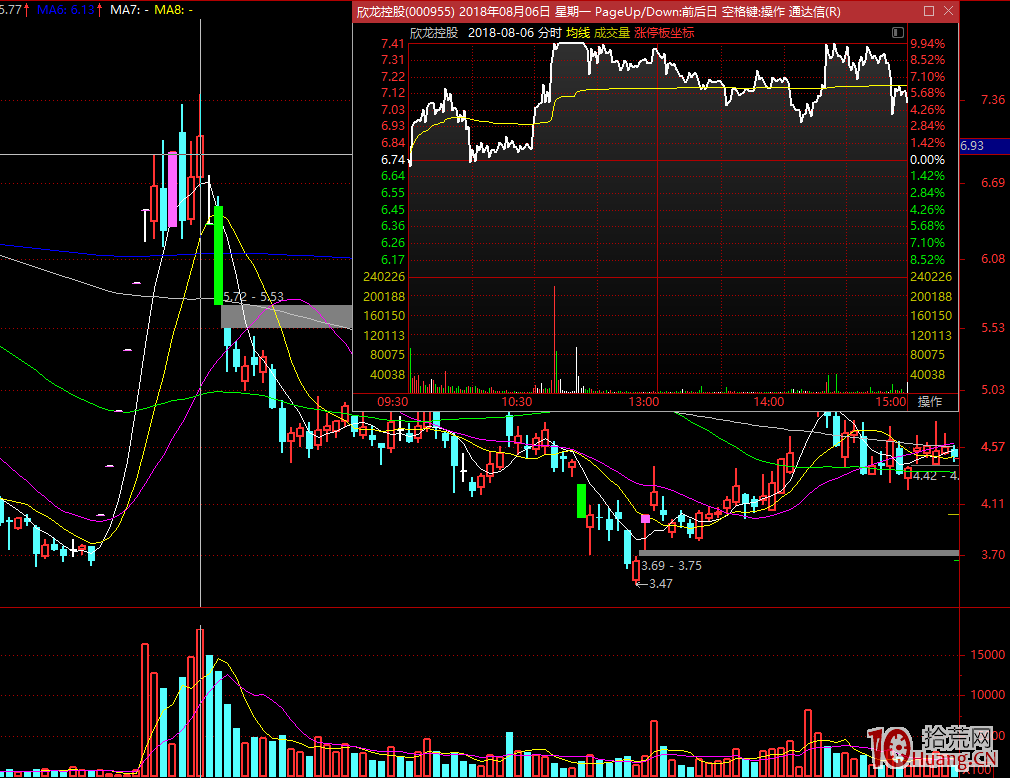Click the 10:30 time label on intraday axis

tap(517, 402)
